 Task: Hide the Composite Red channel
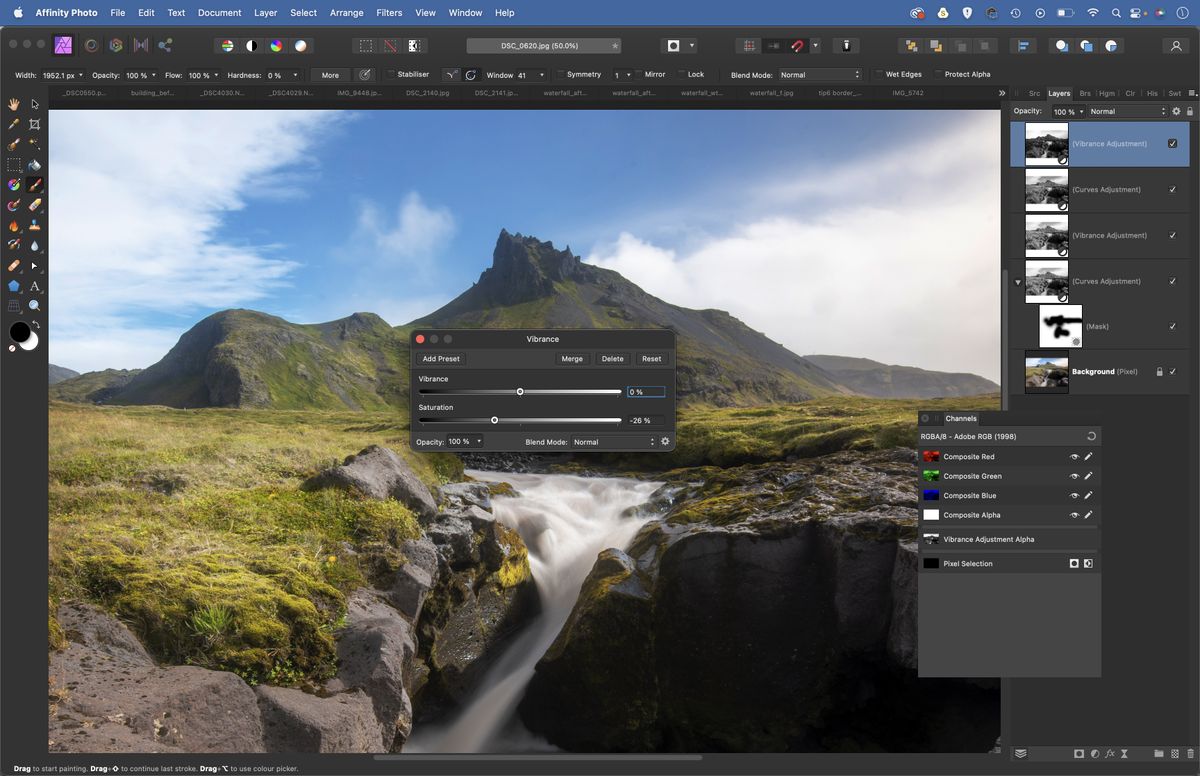(x=1075, y=456)
